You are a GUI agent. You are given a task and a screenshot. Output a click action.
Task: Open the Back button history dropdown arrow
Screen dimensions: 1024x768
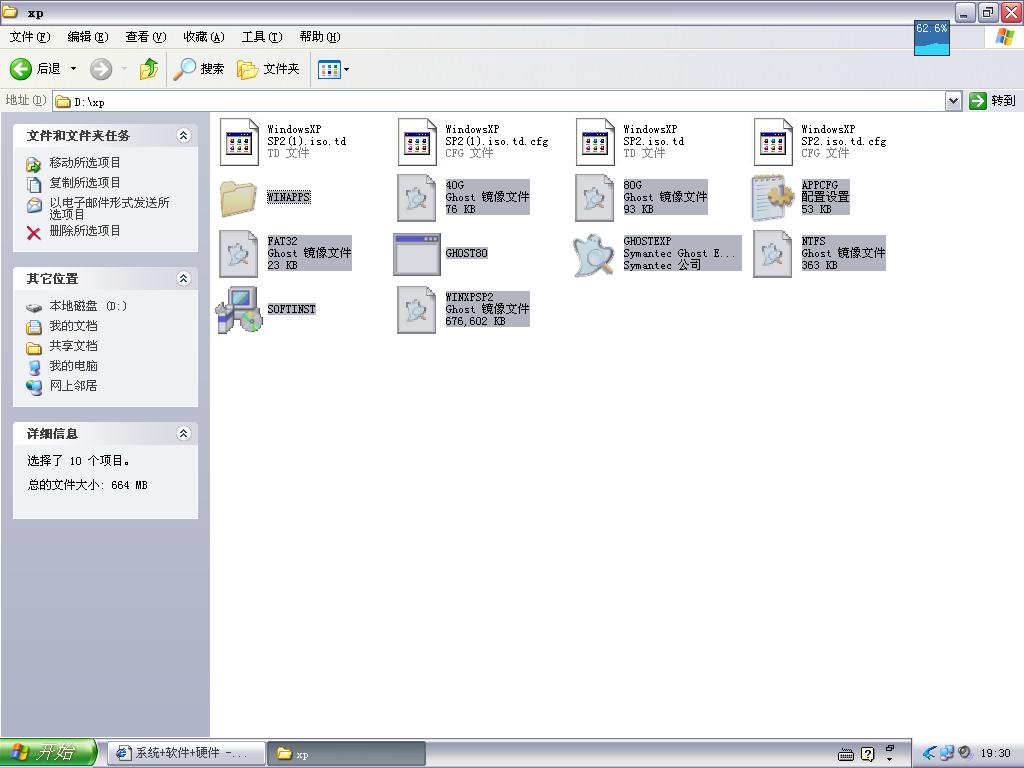coord(73,69)
